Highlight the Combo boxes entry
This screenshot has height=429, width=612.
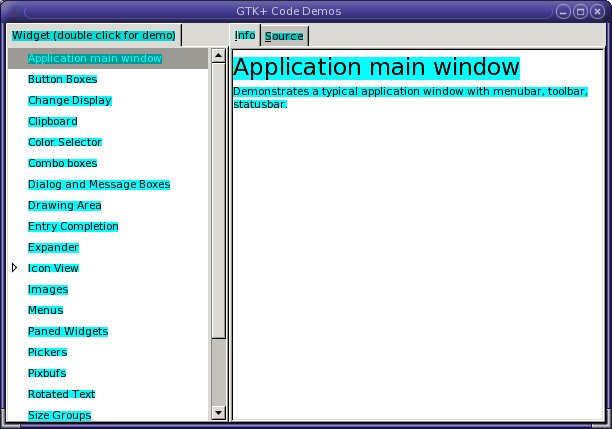click(62, 163)
